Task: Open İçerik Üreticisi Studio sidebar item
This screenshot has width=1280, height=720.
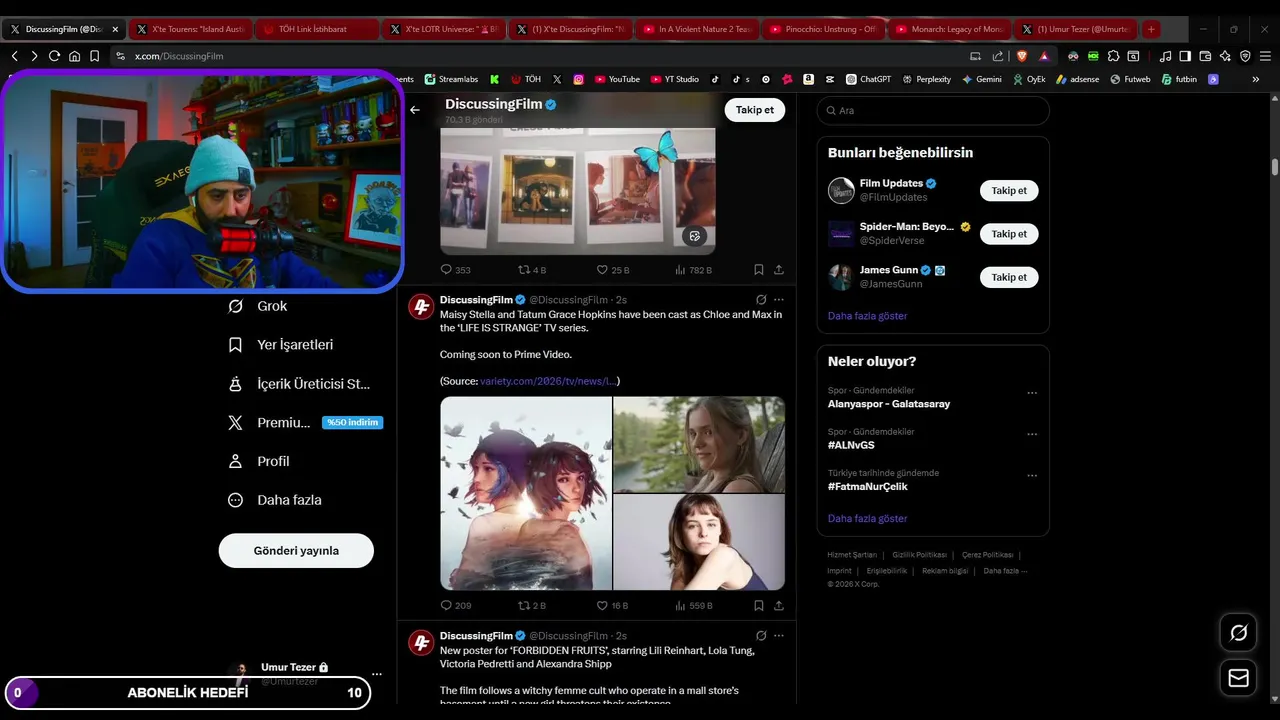Action: 299,384
